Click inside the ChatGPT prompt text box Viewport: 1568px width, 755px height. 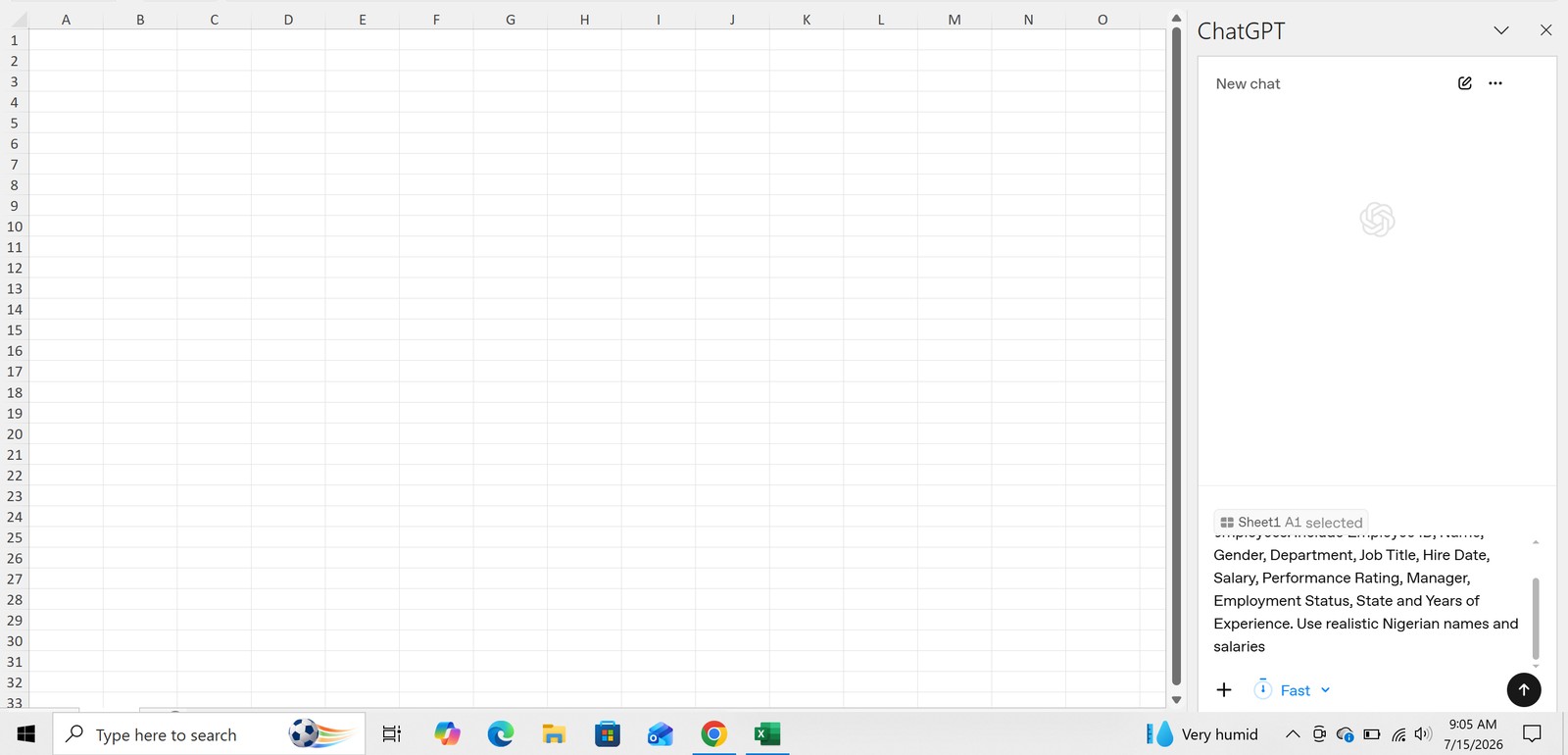1367,600
